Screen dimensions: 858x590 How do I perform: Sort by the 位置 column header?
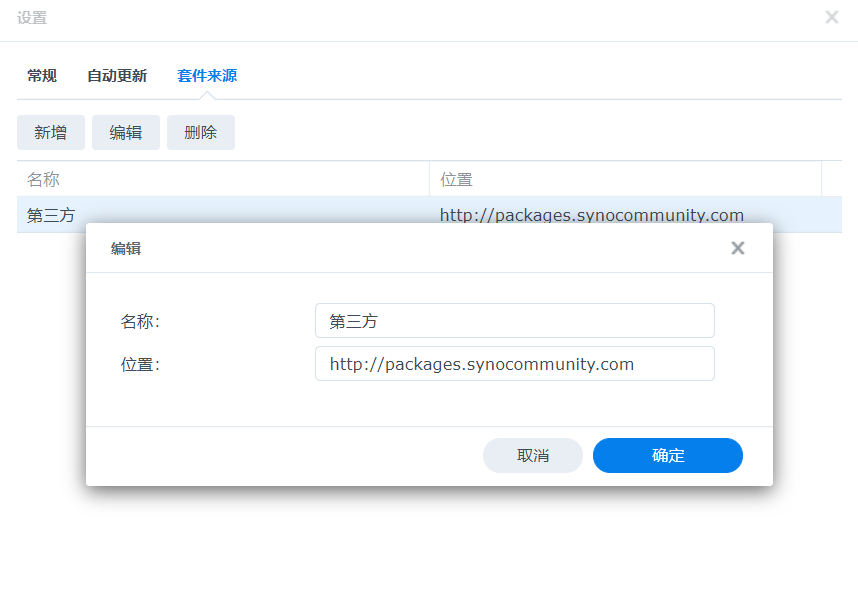click(625, 179)
